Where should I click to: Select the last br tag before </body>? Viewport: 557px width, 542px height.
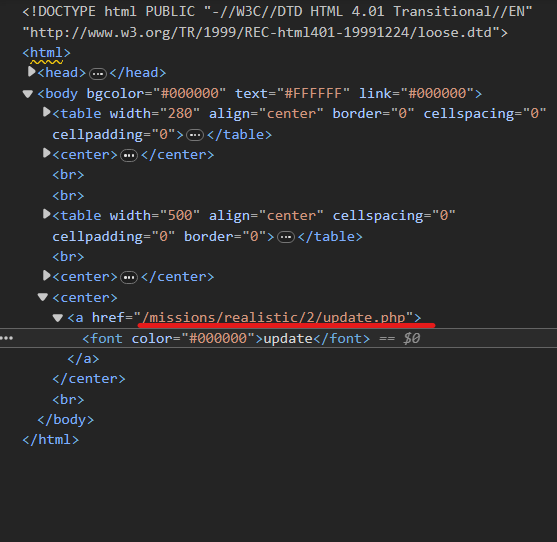(x=68, y=400)
